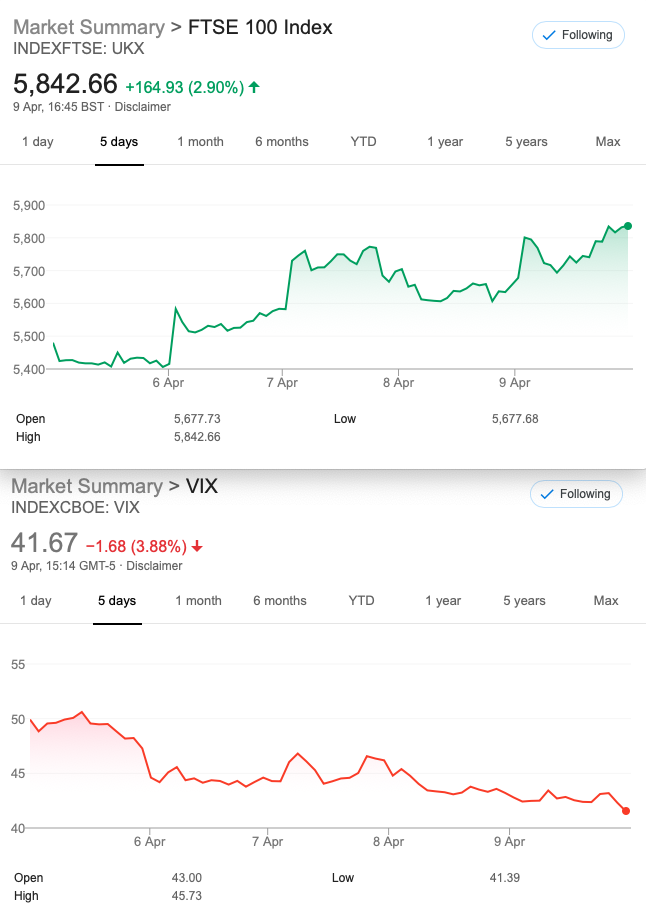646x903 pixels.
Task: Open the FTSE 100 Disclaimer link
Action: pyautogui.click(x=143, y=107)
